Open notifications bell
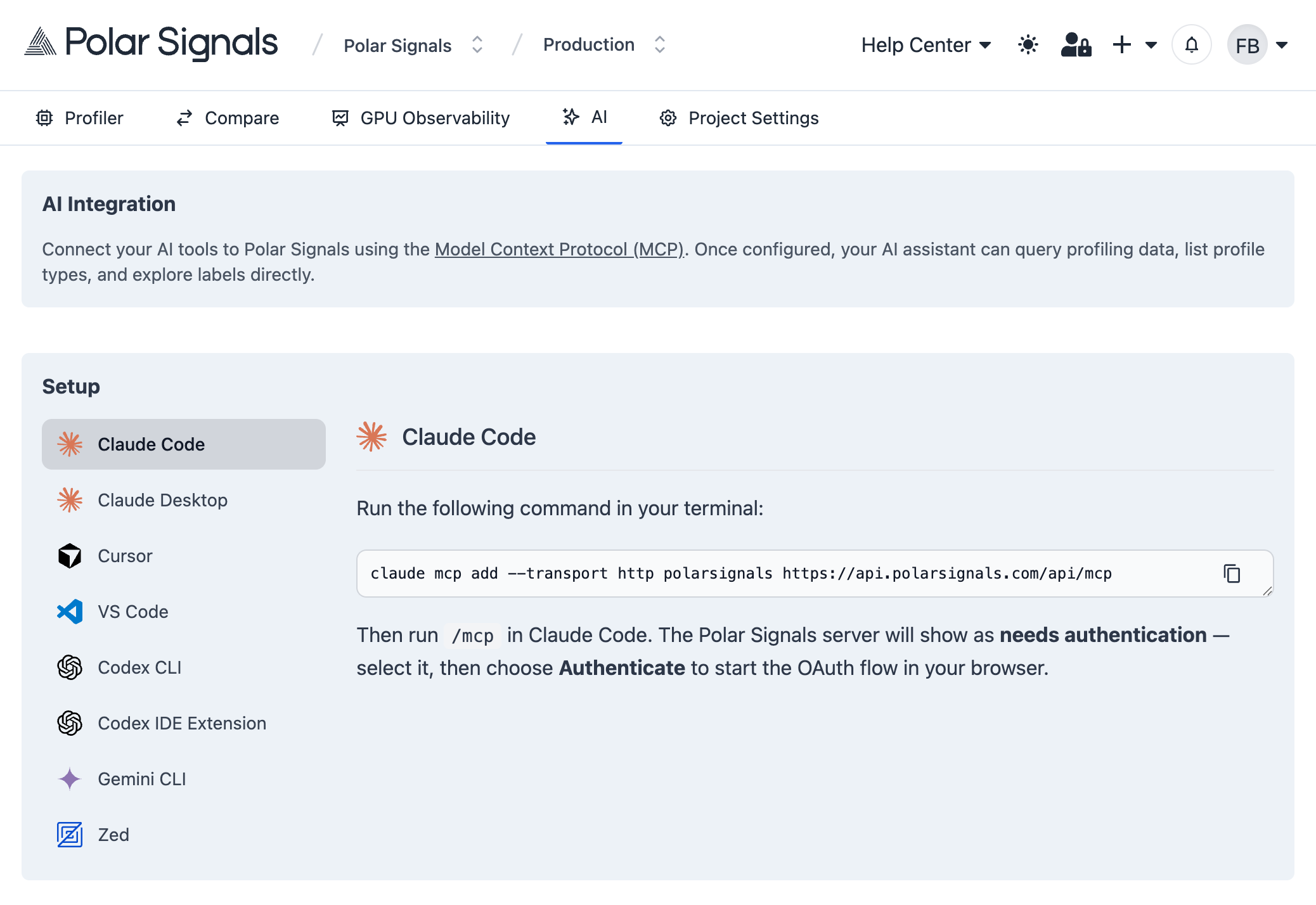This screenshot has height=905, width=1316. (1191, 45)
